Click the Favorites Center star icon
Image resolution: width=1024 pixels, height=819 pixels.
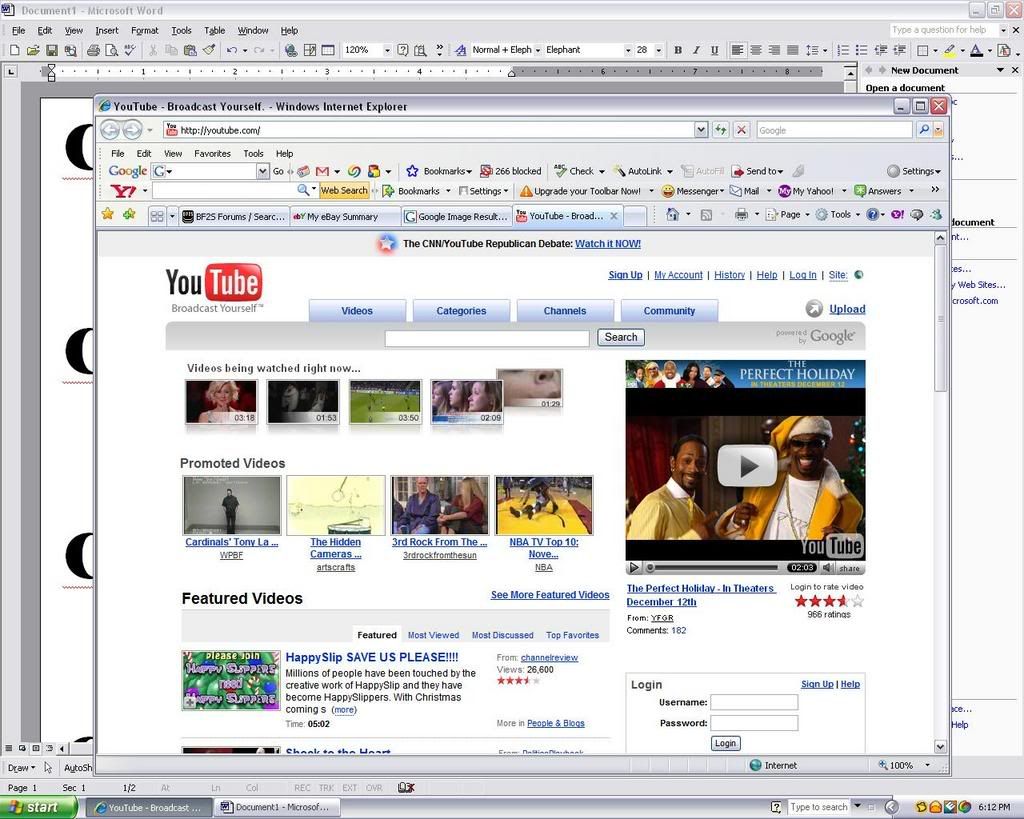[107, 214]
